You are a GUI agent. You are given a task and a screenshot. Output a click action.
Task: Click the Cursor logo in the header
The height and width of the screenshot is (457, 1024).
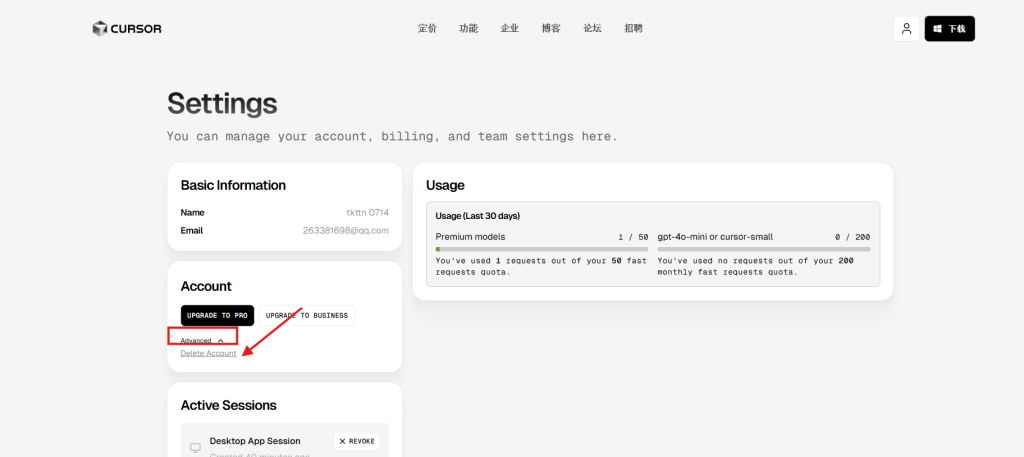pyautogui.click(x=127, y=29)
